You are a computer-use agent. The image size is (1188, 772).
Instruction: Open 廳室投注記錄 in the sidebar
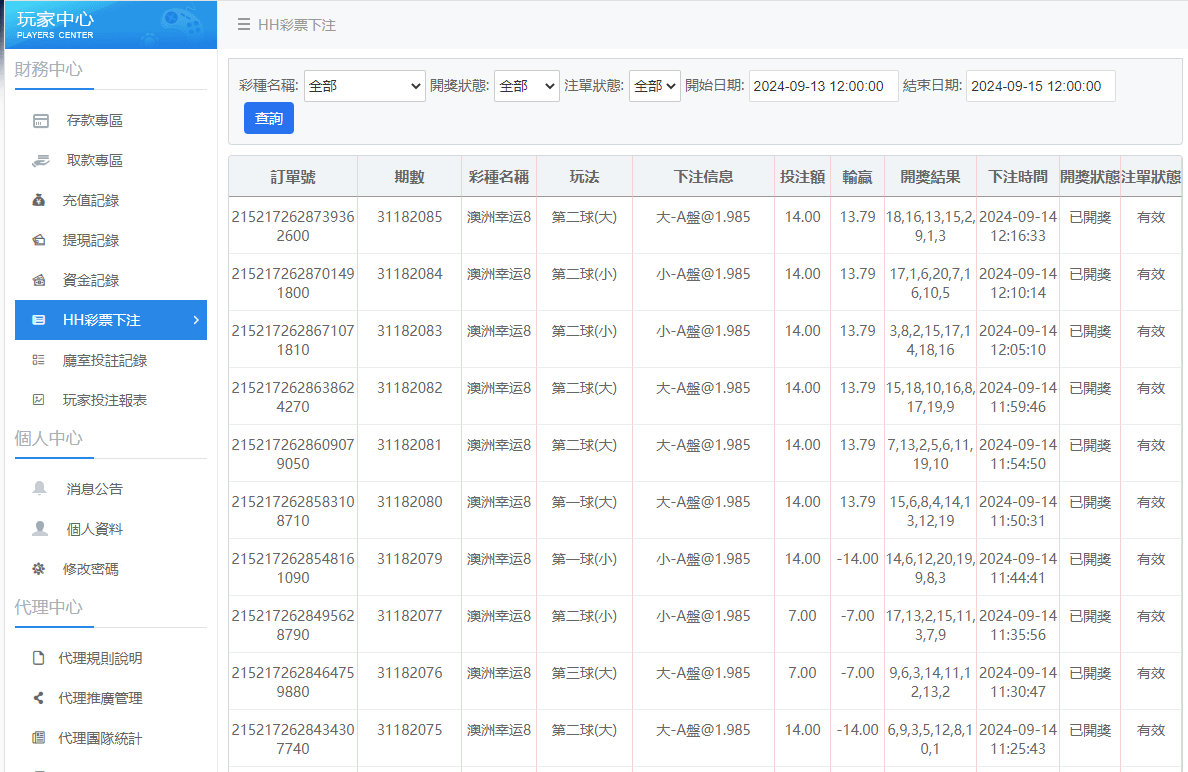point(105,360)
